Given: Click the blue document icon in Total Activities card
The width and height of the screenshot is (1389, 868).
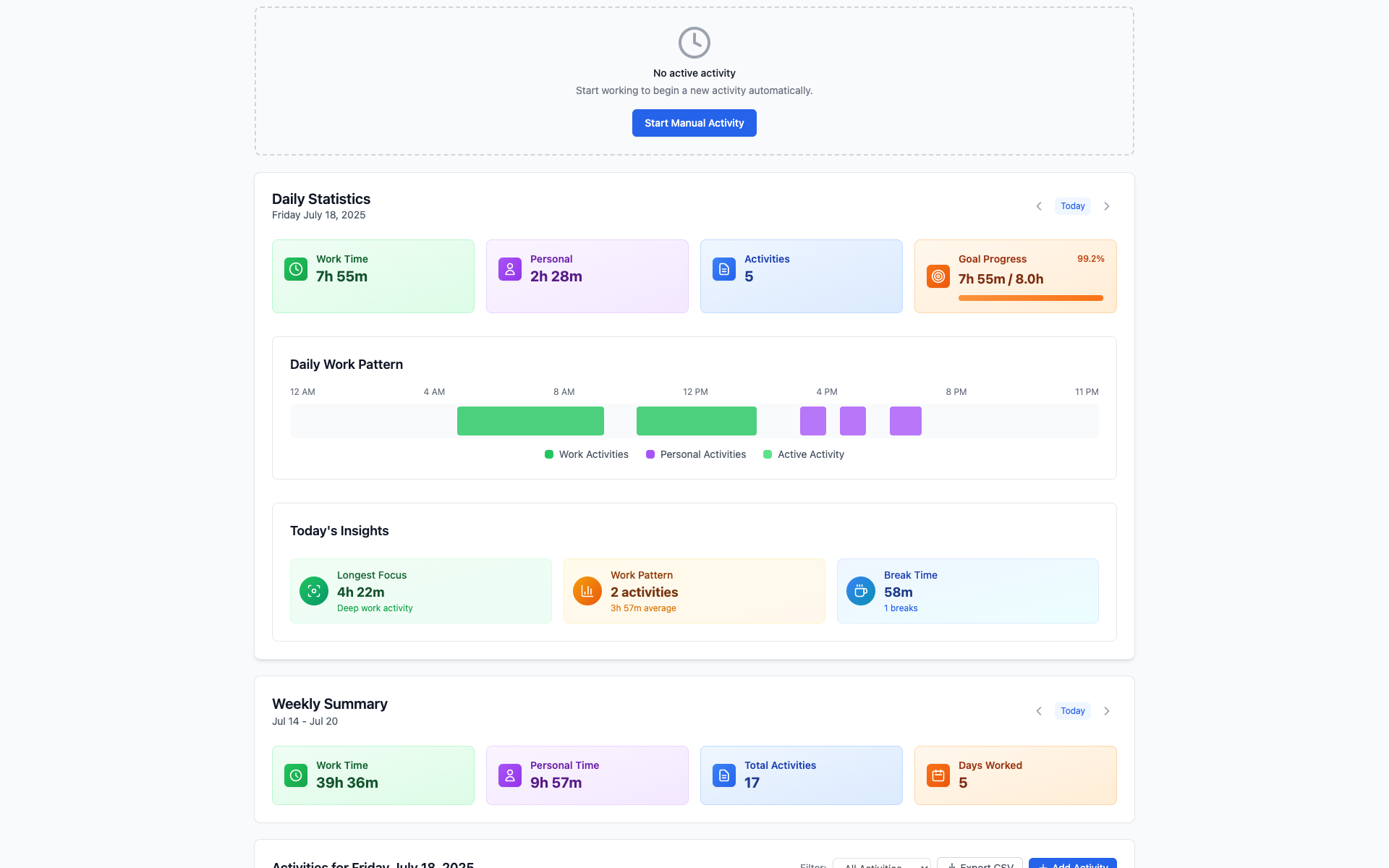Looking at the screenshot, I should pyautogui.click(x=724, y=775).
